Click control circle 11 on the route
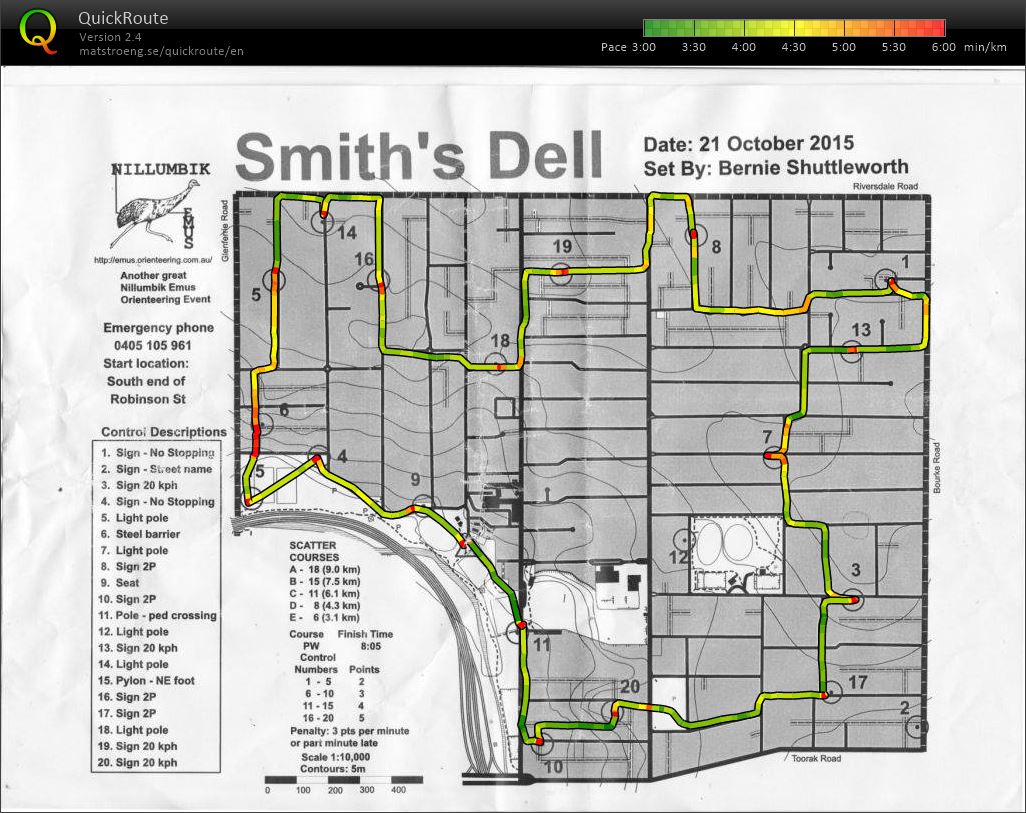The width and height of the screenshot is (1026, 813). click(518, 630)
